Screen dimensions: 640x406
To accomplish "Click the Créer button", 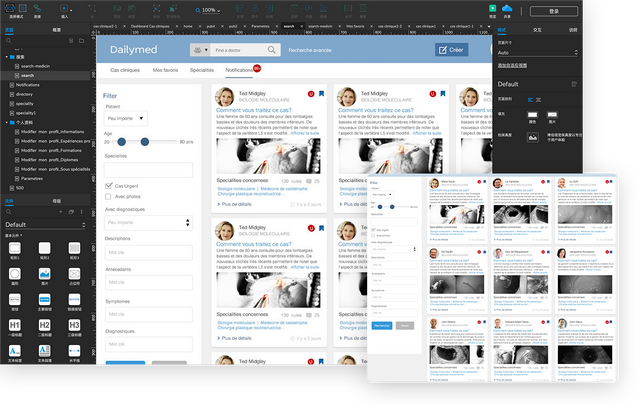I will (x=451, y=50).
